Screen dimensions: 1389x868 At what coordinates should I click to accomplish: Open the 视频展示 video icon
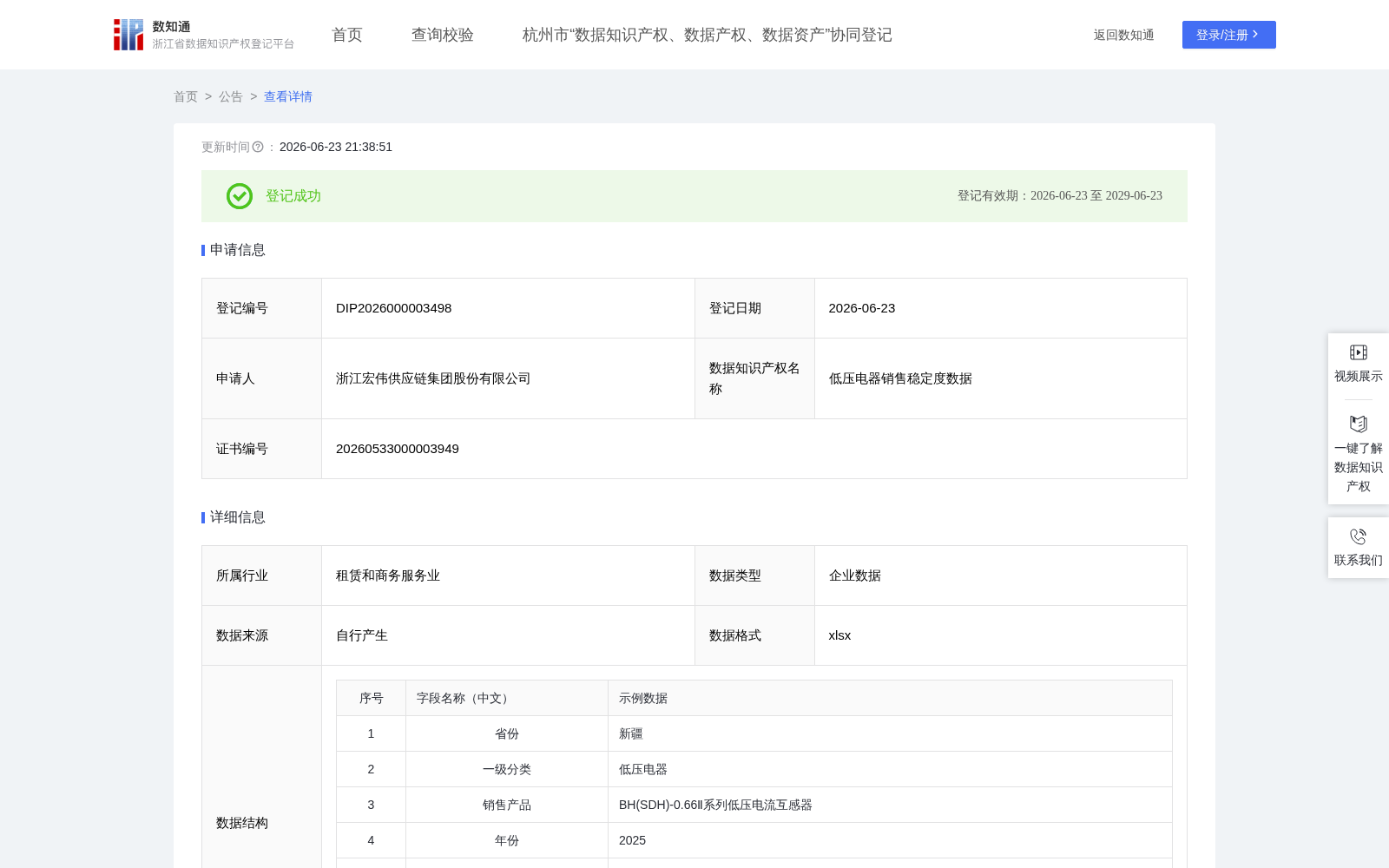(1359, 352)
